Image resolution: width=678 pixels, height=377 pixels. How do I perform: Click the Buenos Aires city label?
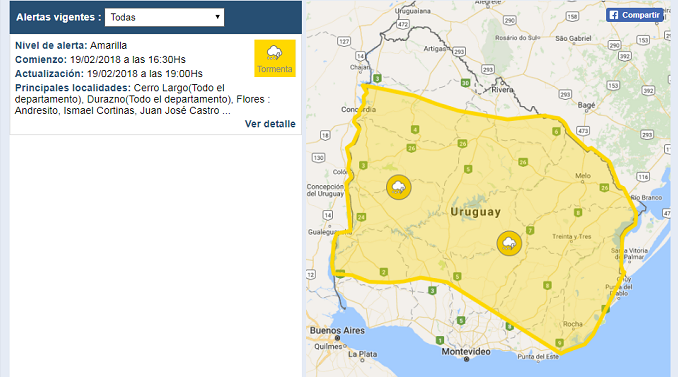tap(337, 331)
